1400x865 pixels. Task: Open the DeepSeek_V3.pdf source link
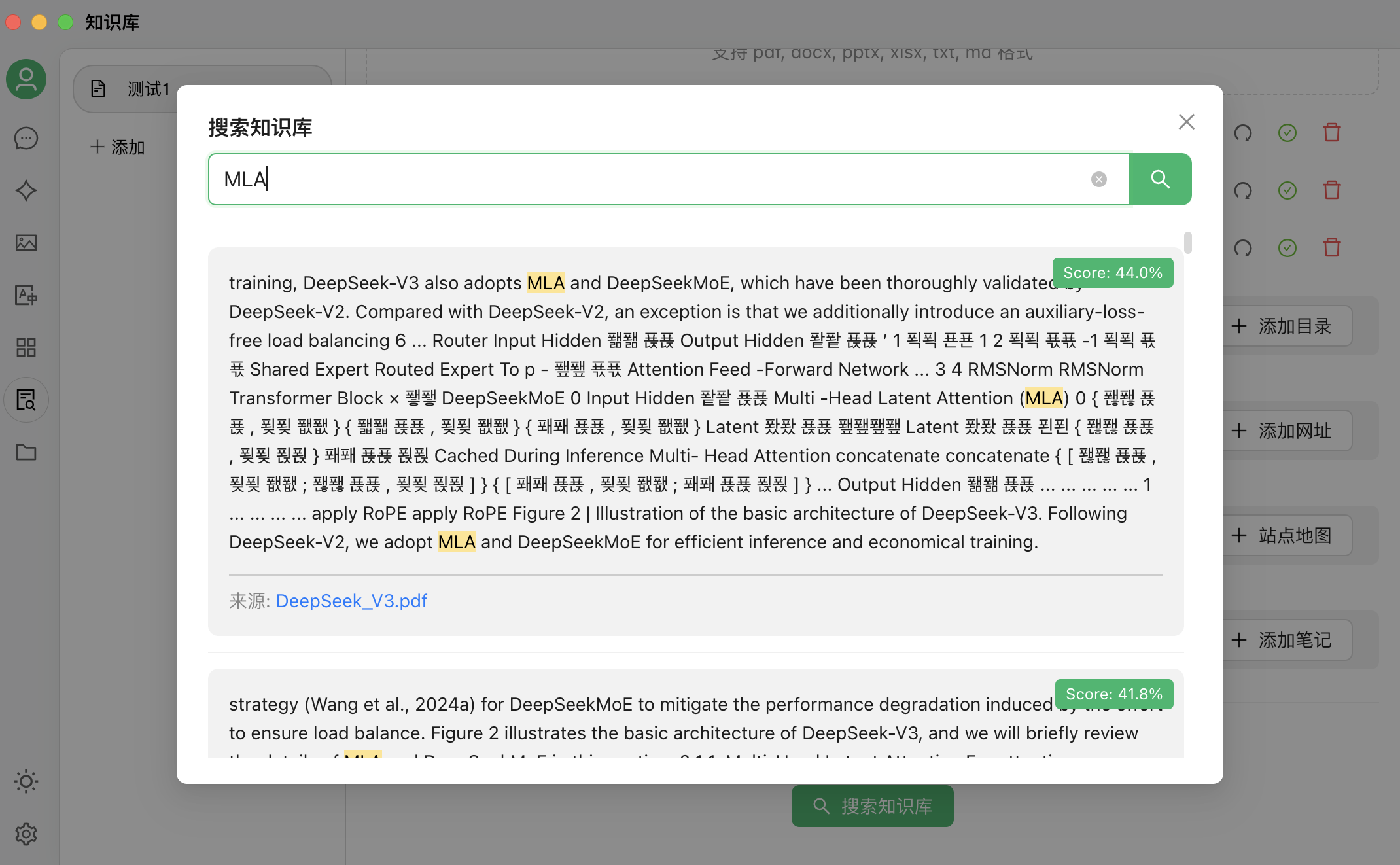351,601
